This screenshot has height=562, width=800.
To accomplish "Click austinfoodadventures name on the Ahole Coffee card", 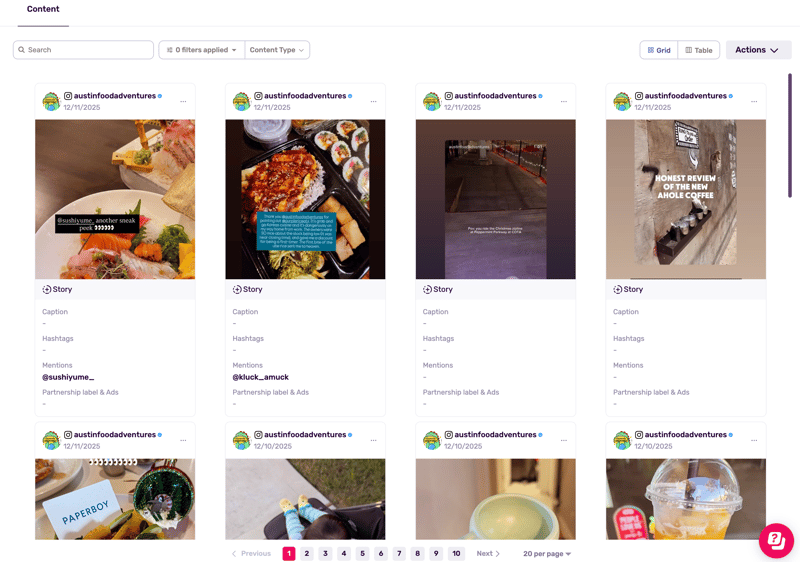I will point(686,96).
